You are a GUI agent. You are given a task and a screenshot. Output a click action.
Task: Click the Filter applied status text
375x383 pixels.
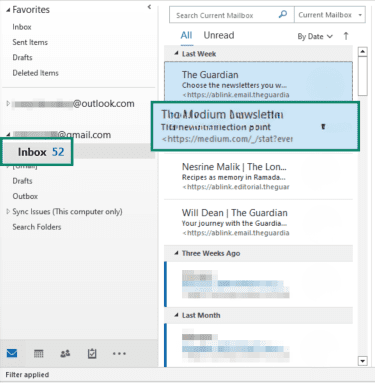pos(27,375)
